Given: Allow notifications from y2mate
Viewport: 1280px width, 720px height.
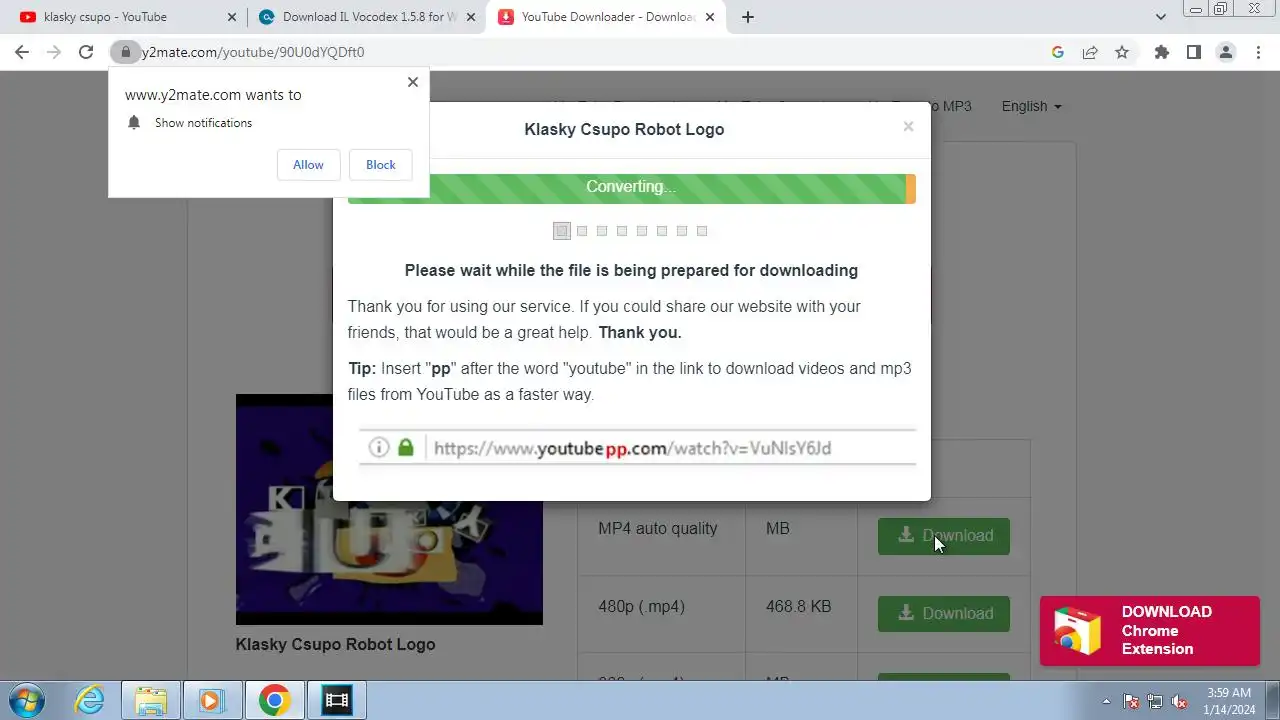Looking at the screenshot, I should point(308,165).
